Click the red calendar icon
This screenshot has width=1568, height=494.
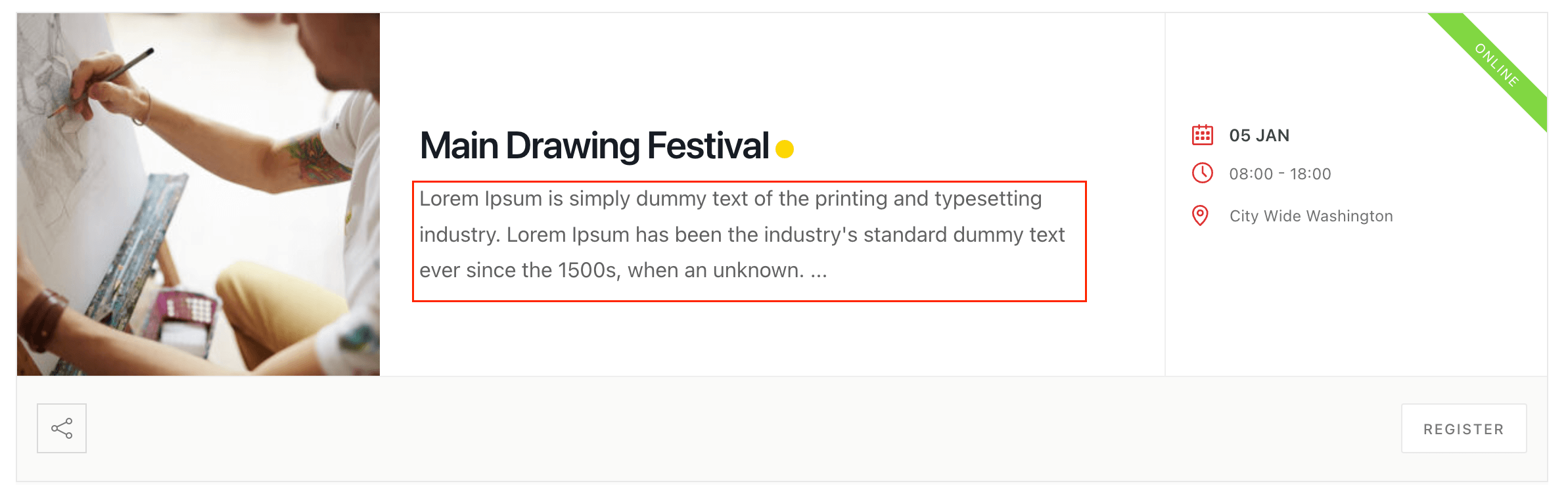click(x=1202, y=135)
